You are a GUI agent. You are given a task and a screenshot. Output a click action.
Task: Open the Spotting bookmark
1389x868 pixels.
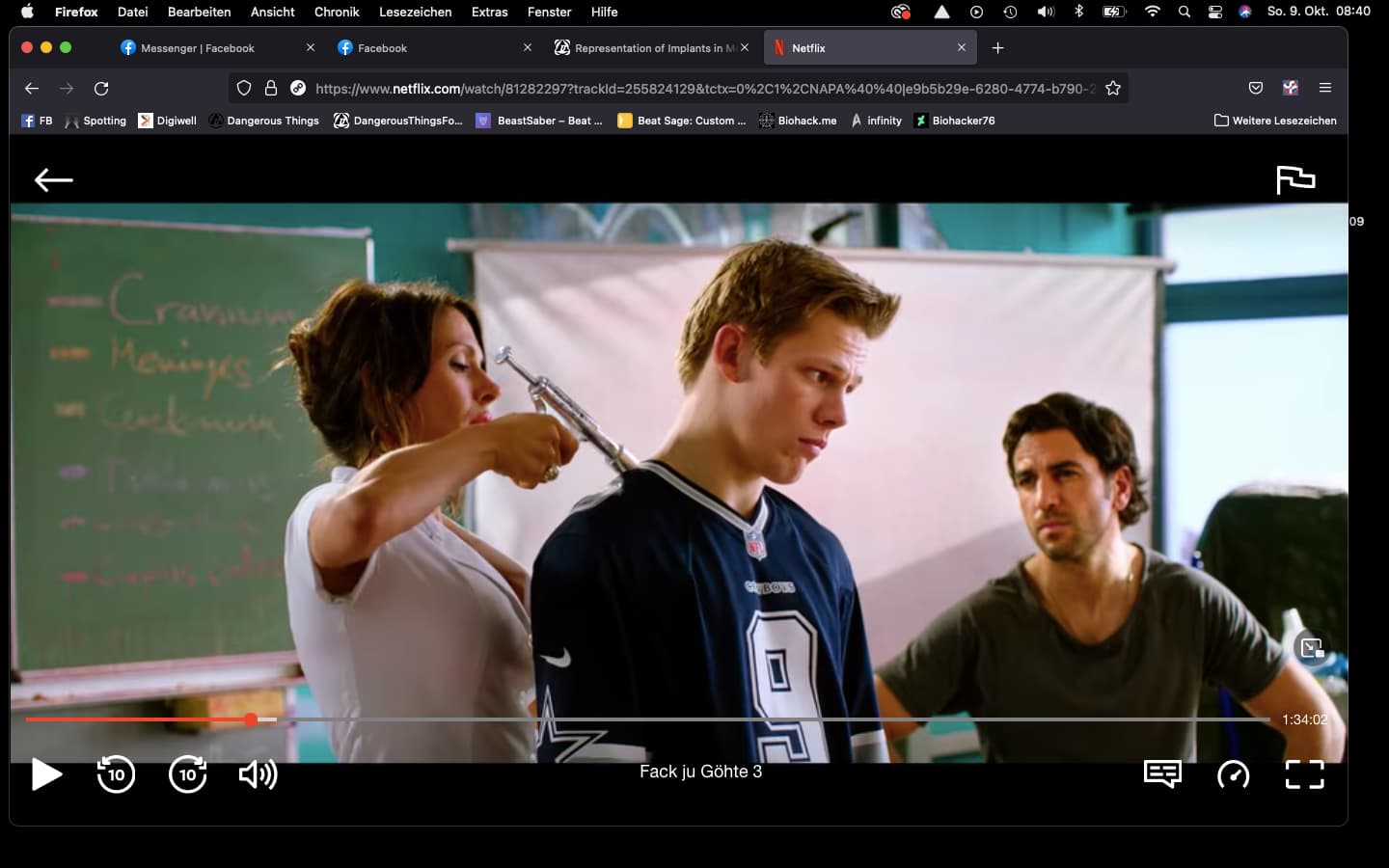click(95, 121)
